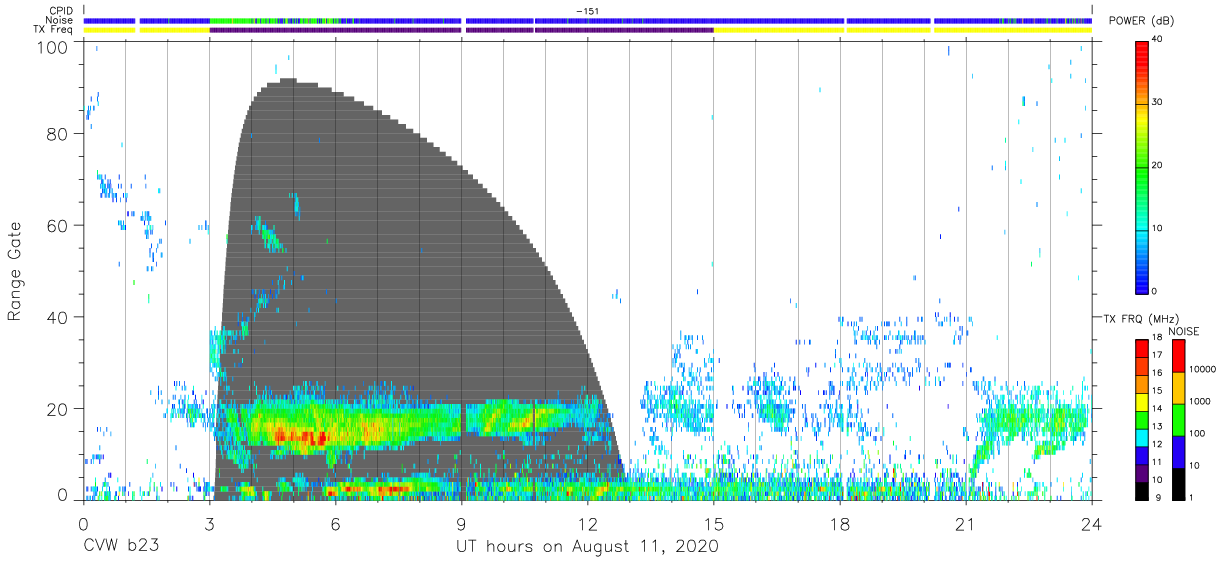1228x567 pixels.
Task: Click the '6' hour tick on time axis
Action: click(335, 524)
